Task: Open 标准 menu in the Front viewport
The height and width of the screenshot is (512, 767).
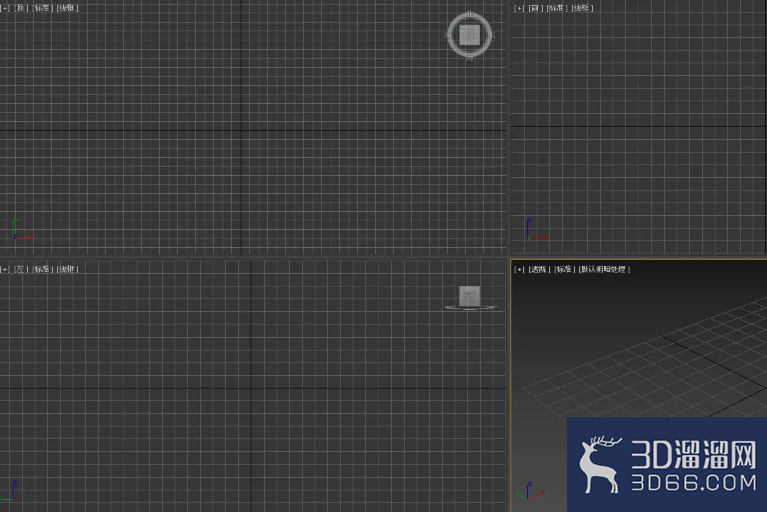Action: [x=556, y=8]
